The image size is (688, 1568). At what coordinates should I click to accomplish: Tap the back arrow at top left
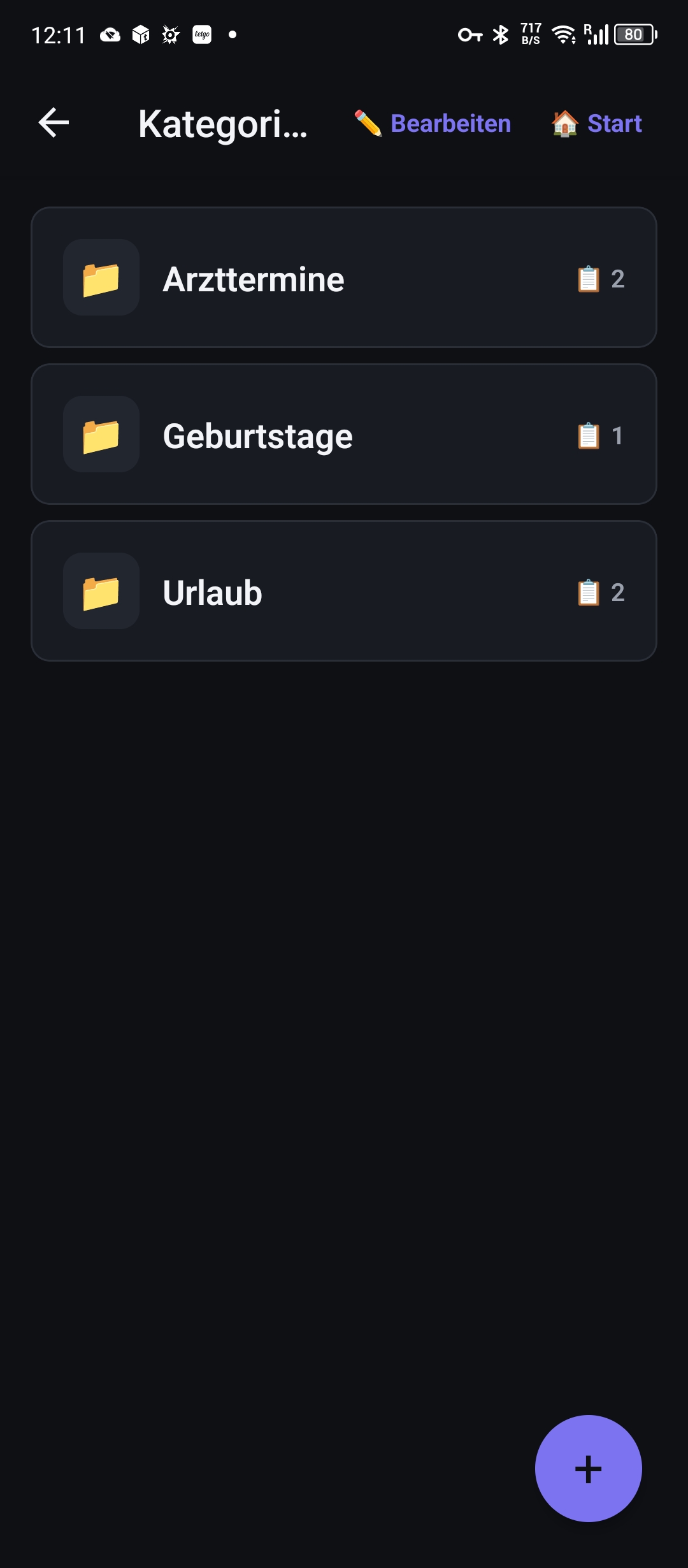pyautogui.click(x=54, y=123)
